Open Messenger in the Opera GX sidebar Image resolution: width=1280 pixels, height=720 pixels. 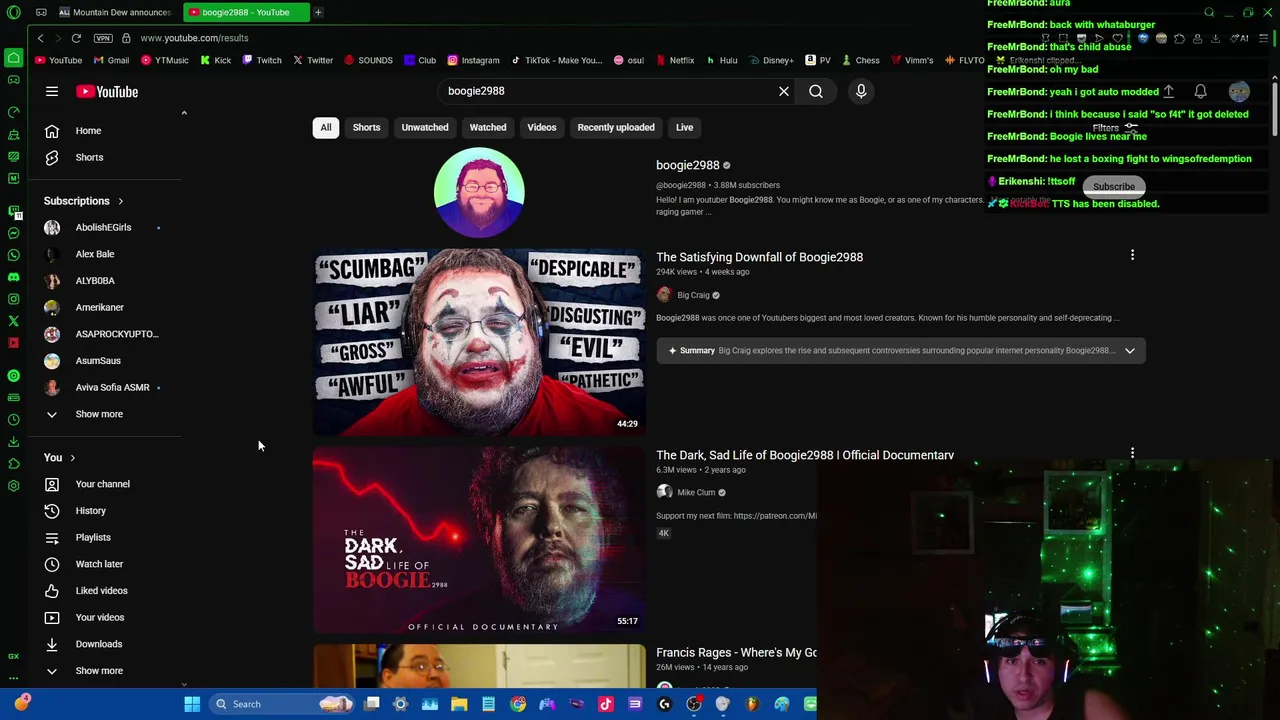pyautogui.click(x=13, y=233)
